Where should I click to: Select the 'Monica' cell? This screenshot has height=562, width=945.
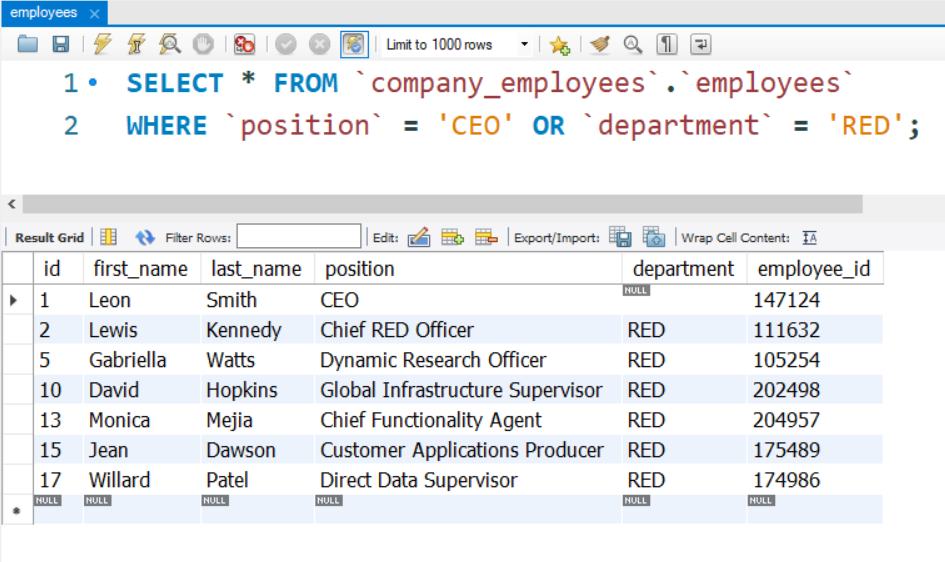pos(142,420)
